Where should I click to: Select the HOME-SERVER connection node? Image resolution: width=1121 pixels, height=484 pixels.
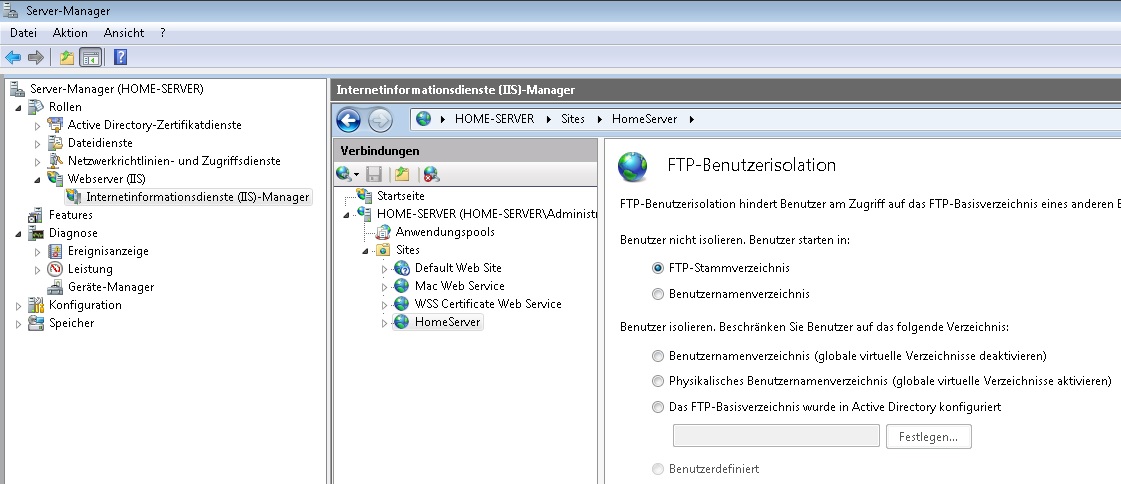pos(486,213)
